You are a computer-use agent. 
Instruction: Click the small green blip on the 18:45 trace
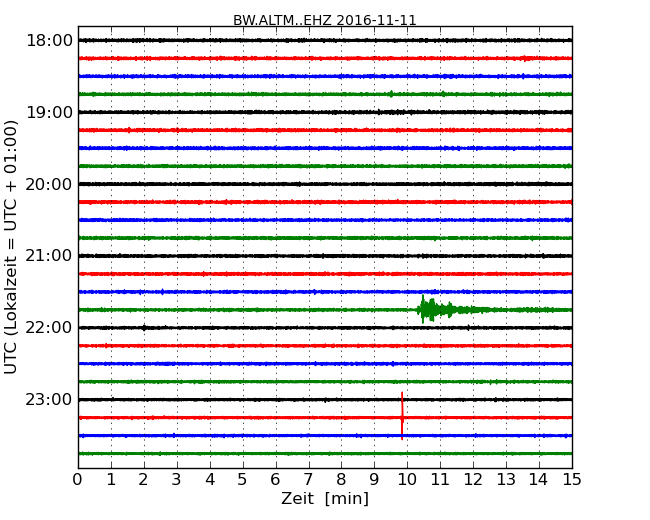click(391, 94)
